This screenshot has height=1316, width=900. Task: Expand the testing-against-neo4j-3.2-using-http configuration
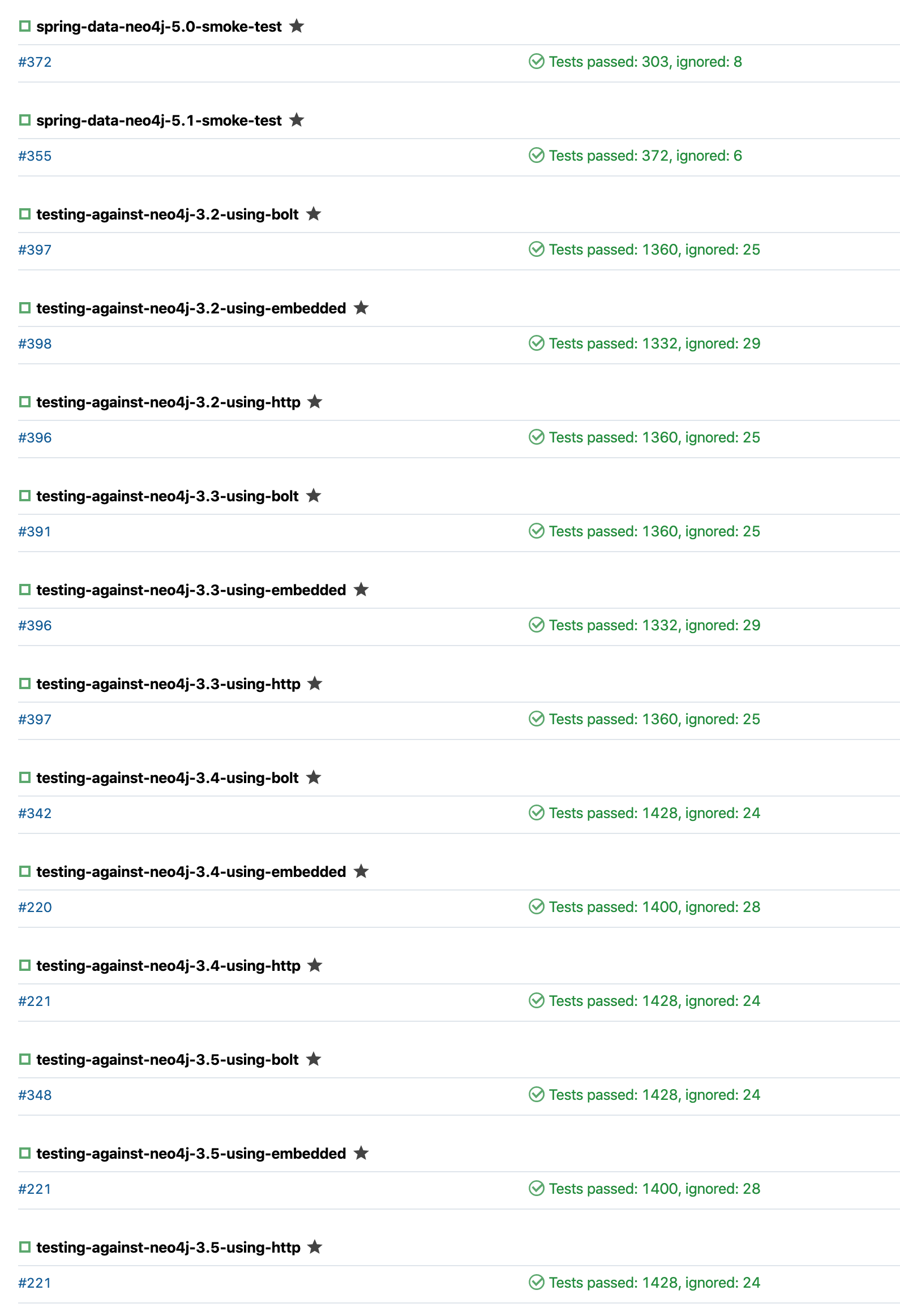click(x=168, y=402)
